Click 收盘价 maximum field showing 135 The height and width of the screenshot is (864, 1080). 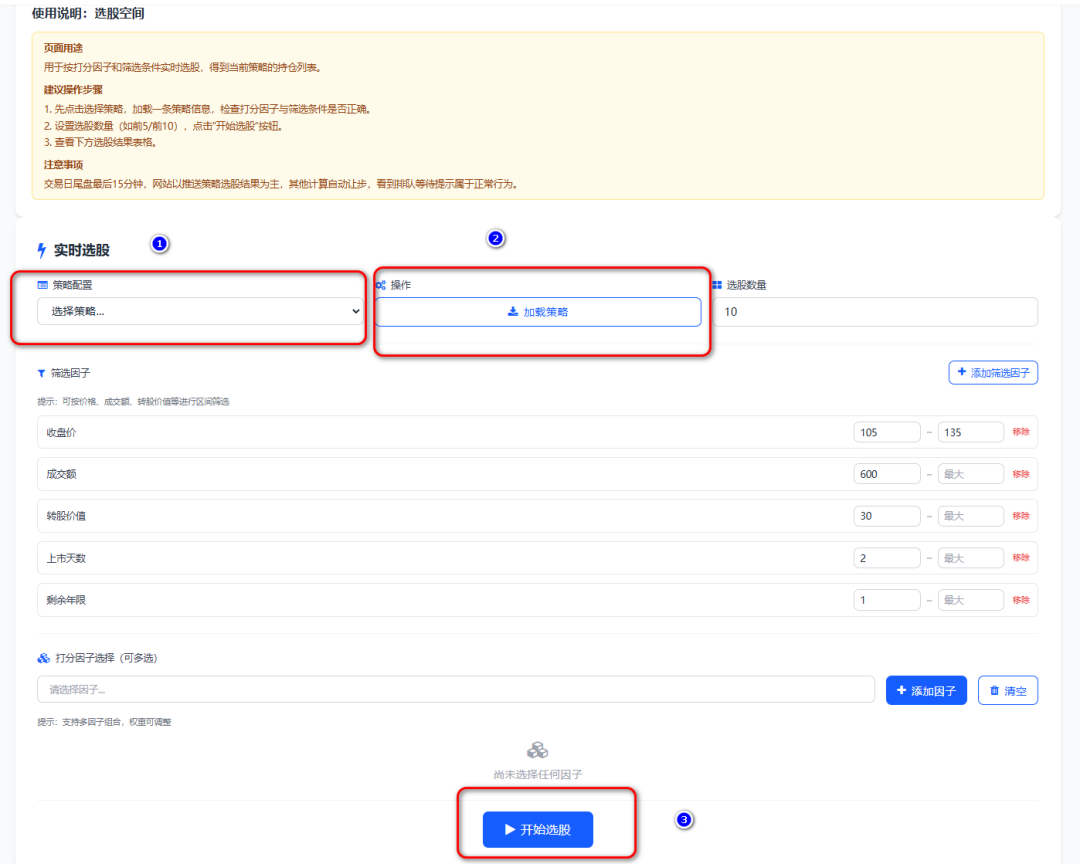[970, 433]
